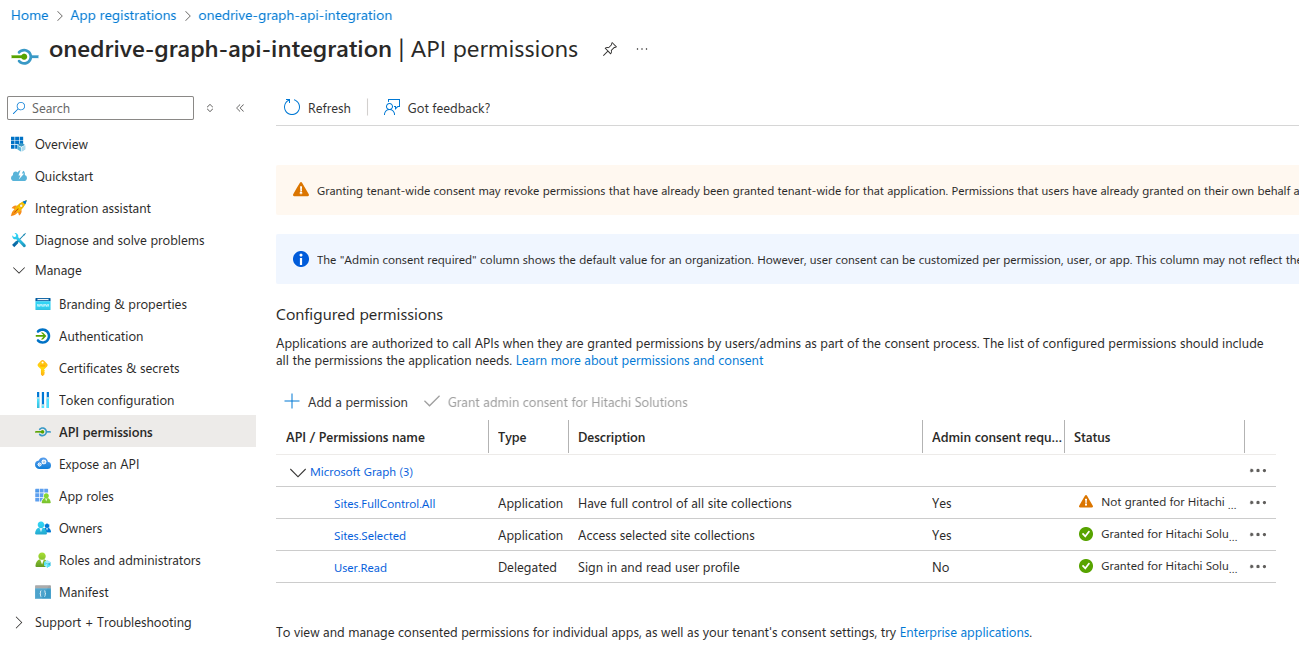
Task: Click the green check icon for Sites.Selected
Action: [x=1086, y=534]
